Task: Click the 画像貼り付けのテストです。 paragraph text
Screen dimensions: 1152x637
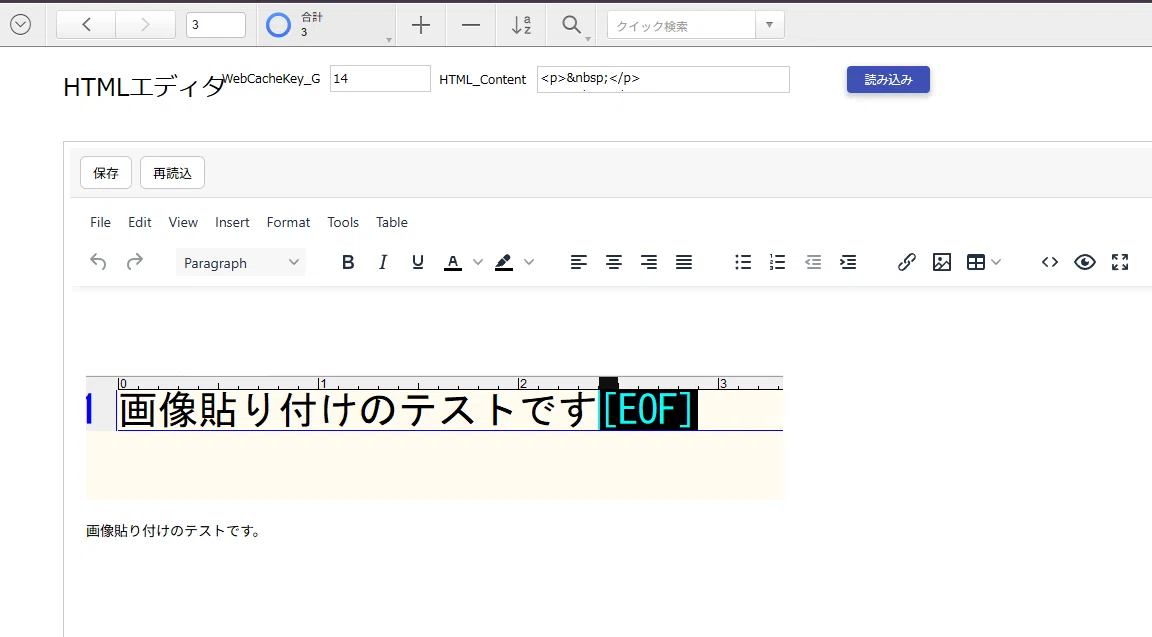Action: (x=174, y=530)
